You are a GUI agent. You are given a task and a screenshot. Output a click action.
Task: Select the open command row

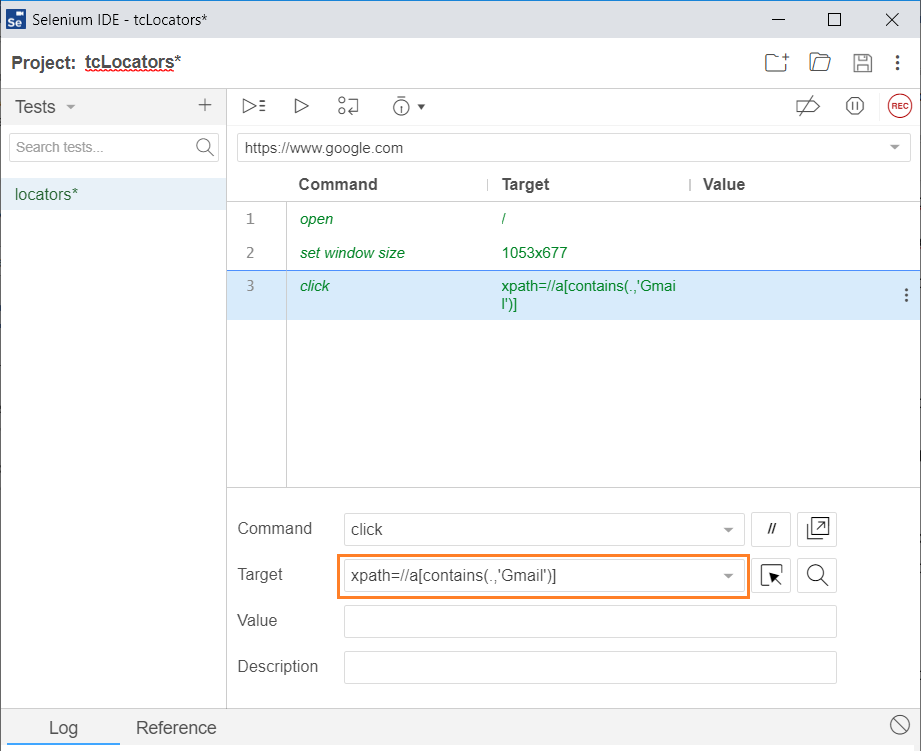click(x=573, y=219)
